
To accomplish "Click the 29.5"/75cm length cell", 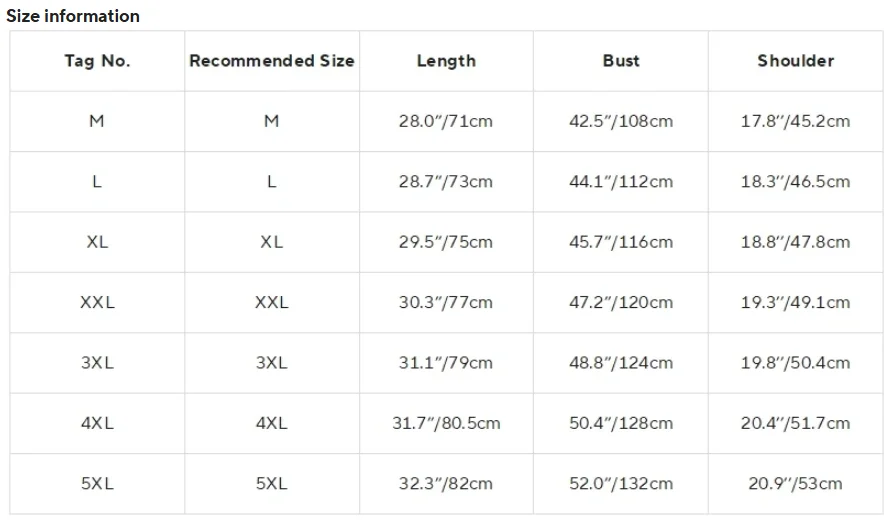I will pyautogui.click(x=446, y=242).
